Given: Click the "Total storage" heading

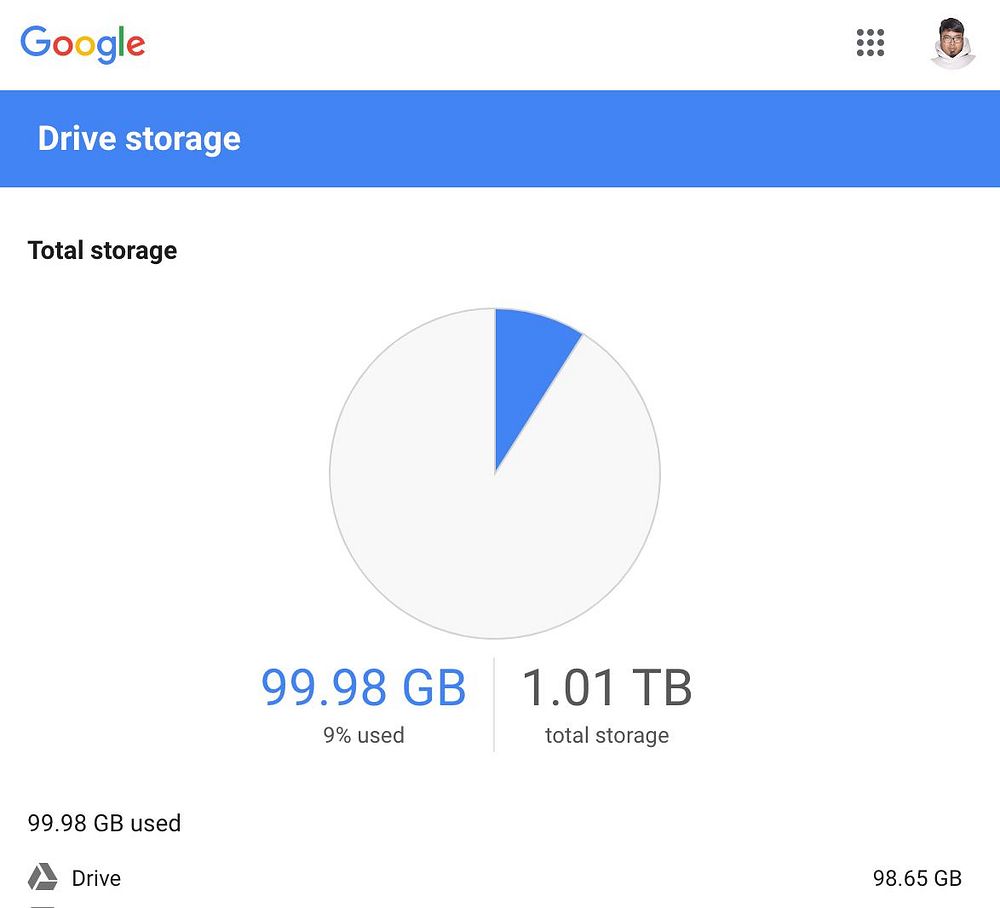Looking at the screenshot, I should coord(102,250).
